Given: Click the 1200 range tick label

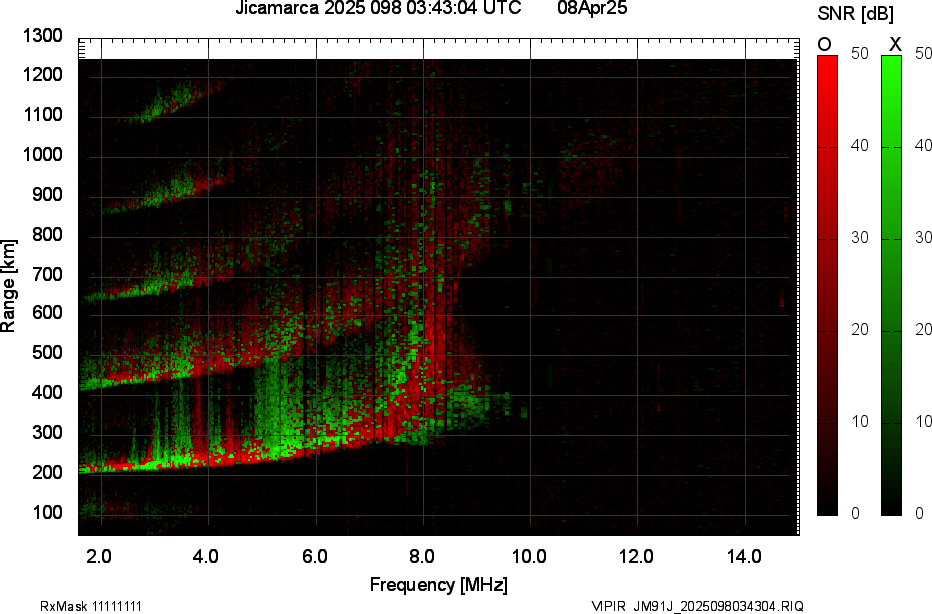Looking at the screenshot, I should click(43, 75).
